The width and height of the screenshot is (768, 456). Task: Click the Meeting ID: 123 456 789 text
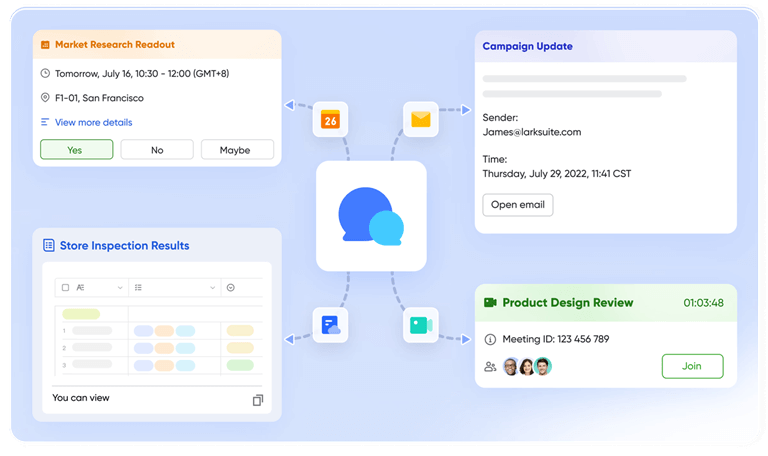tap(556, 339)
